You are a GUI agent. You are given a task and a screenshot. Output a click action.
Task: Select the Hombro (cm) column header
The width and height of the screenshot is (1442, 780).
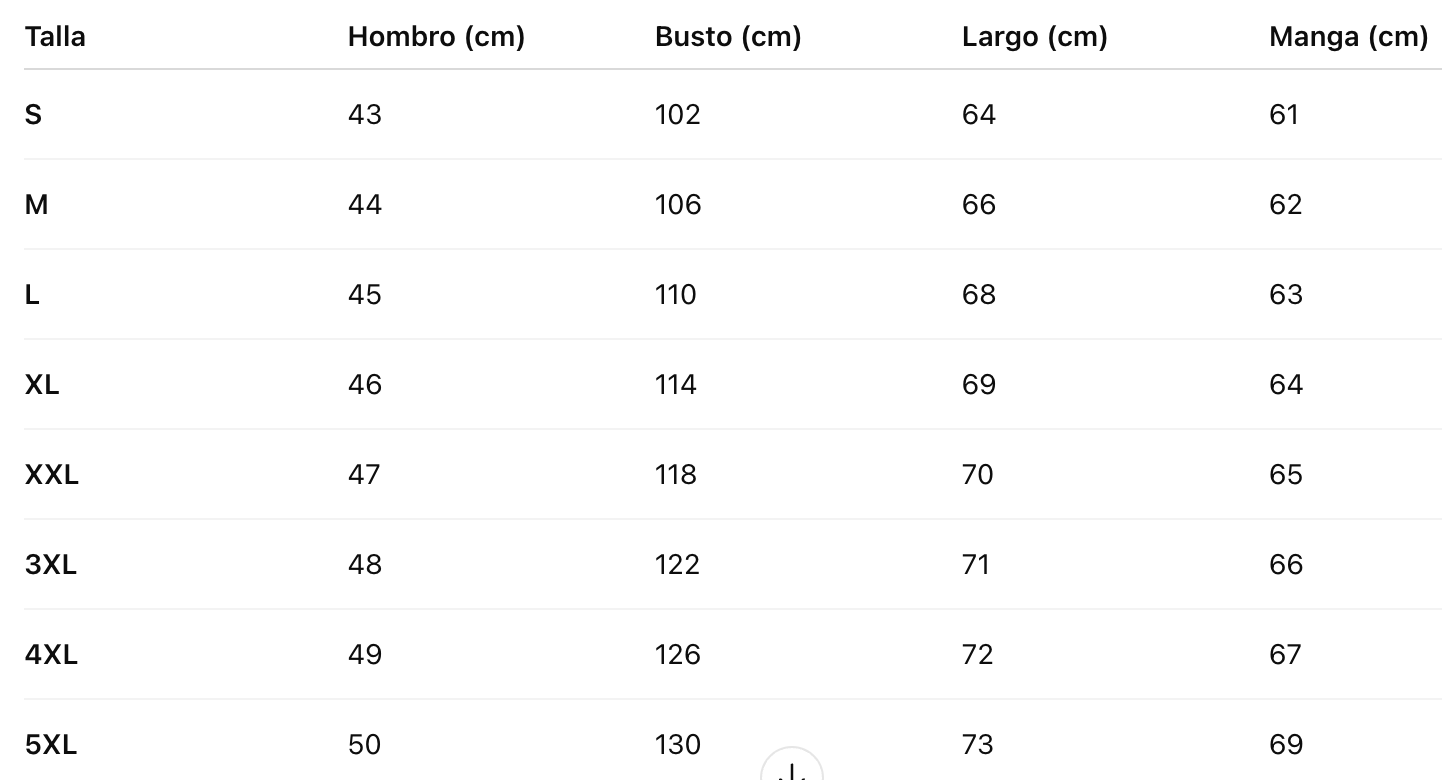[x=436, y=37]
